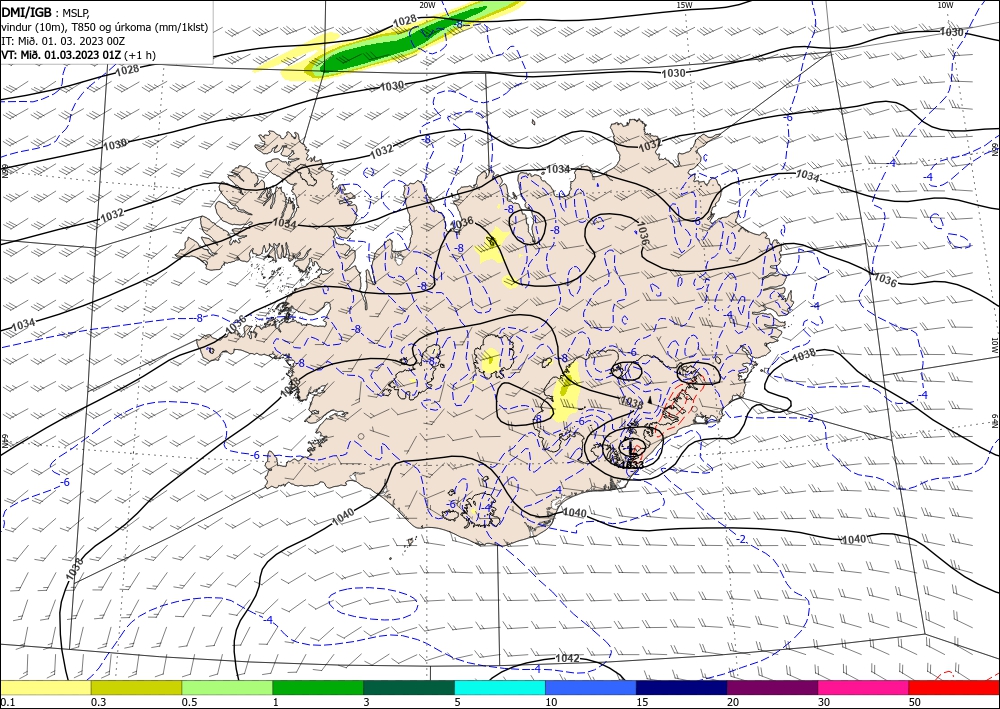Viewport: 1000px width, 709px height.
Task: Click the '1042' isobar label
Action: (568, 658)
